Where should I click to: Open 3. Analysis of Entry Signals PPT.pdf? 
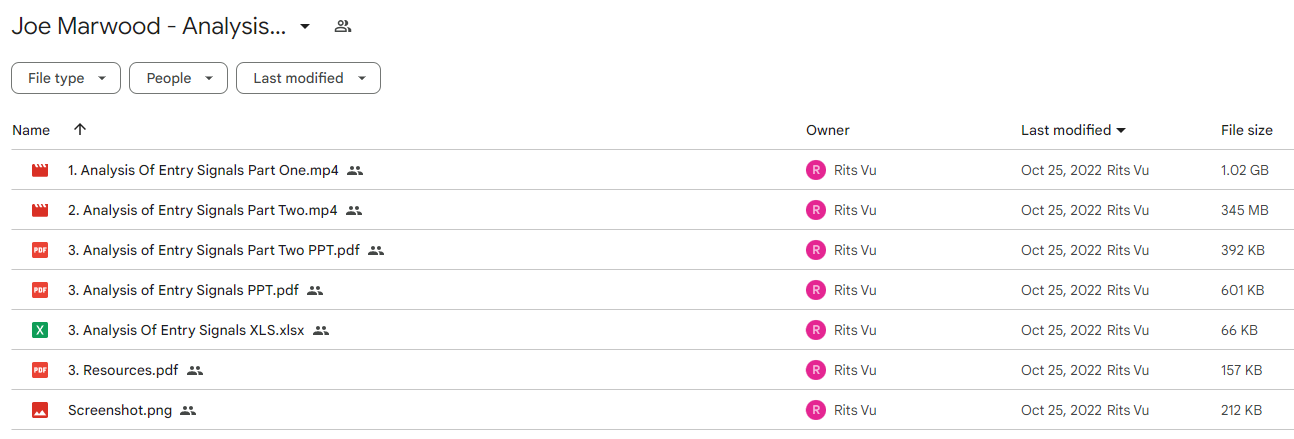click(x=183, y=290)
